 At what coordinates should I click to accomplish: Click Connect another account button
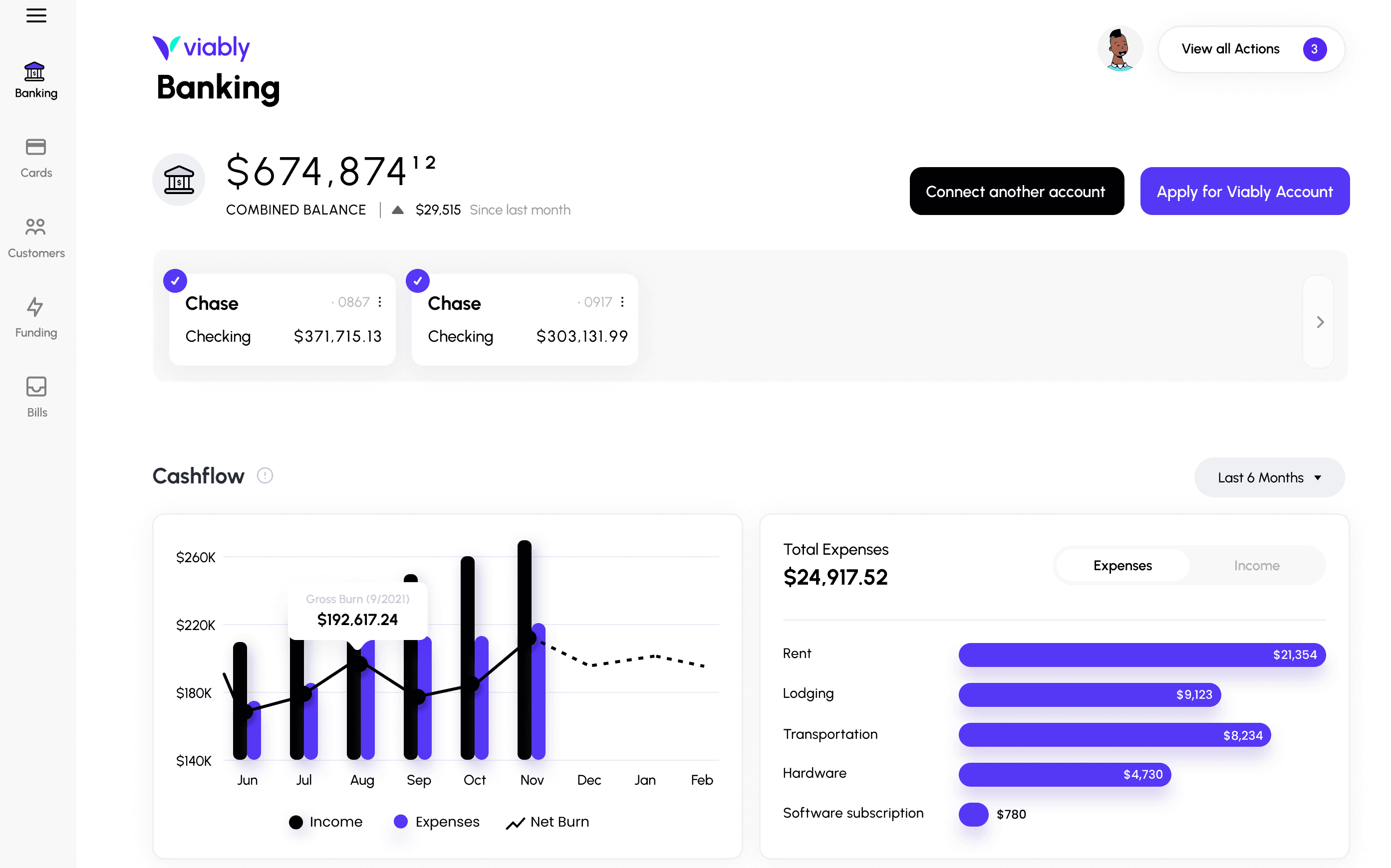(1016, 191)
